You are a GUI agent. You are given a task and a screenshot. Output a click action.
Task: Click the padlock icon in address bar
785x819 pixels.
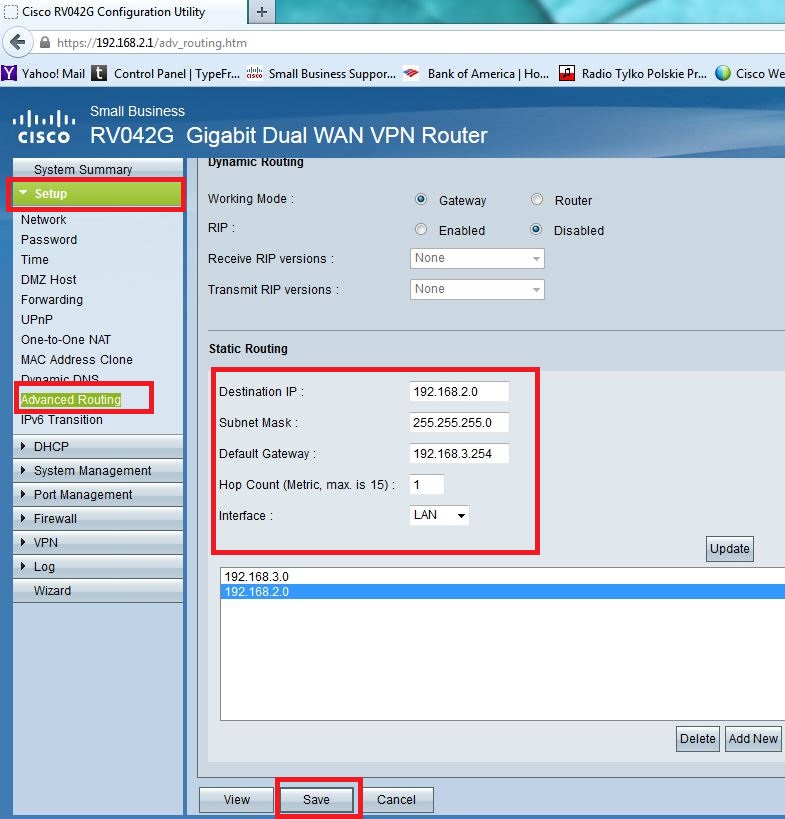click(45, 42)
